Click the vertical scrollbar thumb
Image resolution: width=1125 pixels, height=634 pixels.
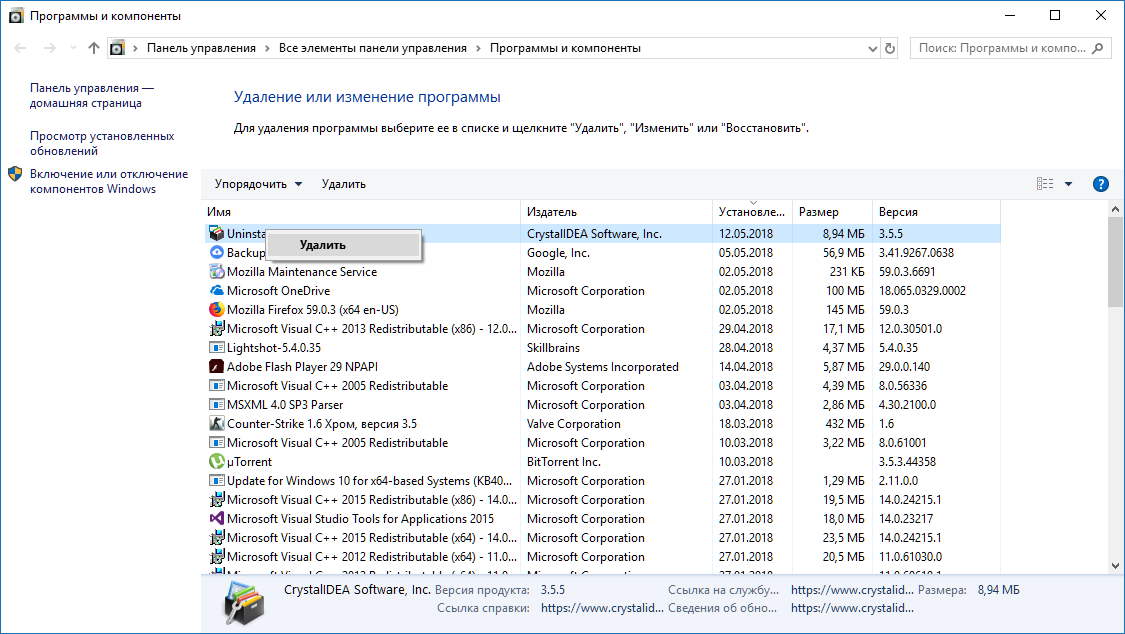(1115, 262)
